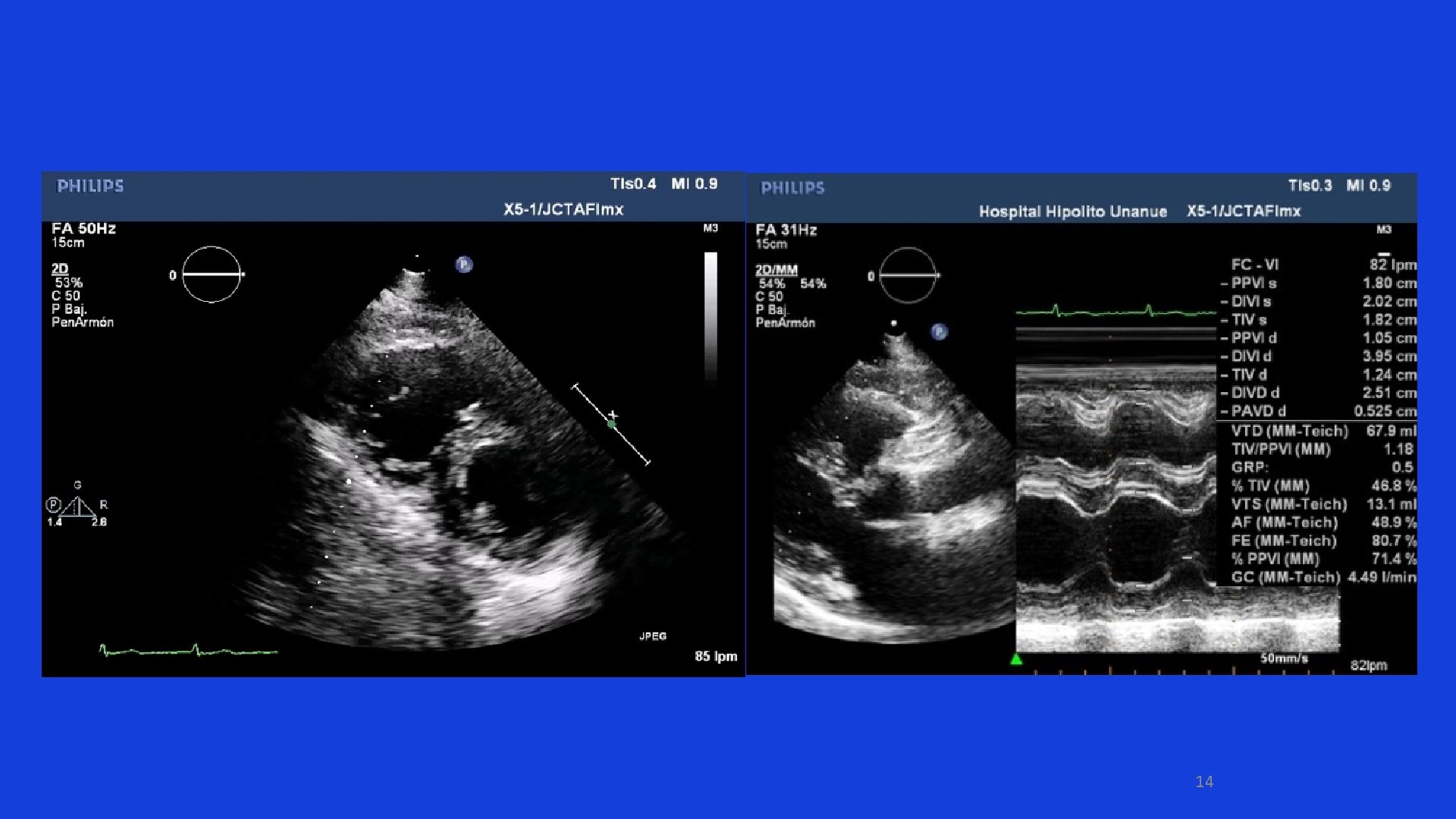Click the left Philips logo
The width and height of the screenshot is (1456, 819).
90,187
